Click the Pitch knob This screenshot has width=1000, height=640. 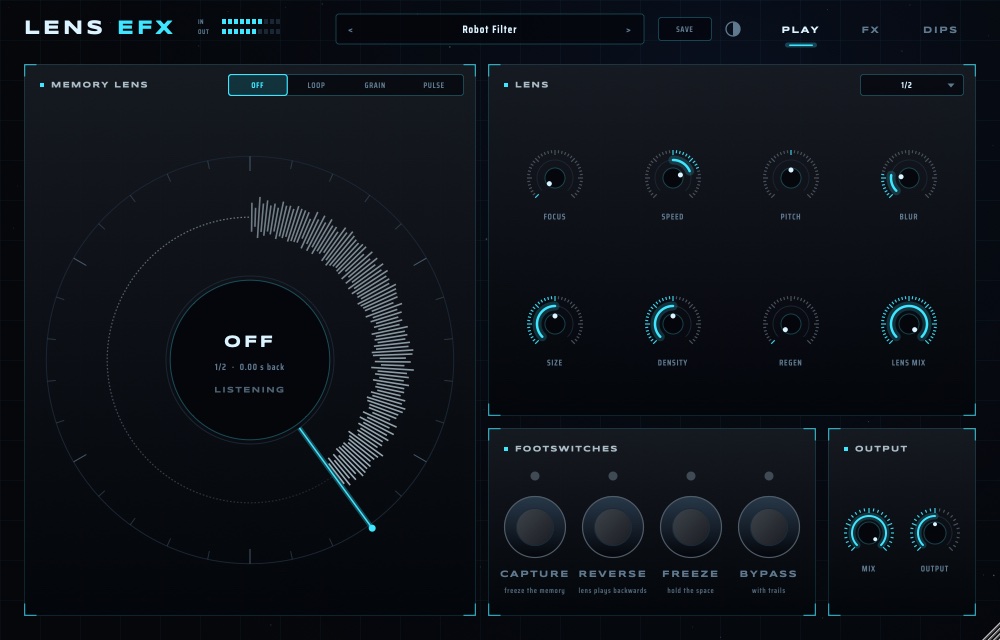[x=791, y=178]
